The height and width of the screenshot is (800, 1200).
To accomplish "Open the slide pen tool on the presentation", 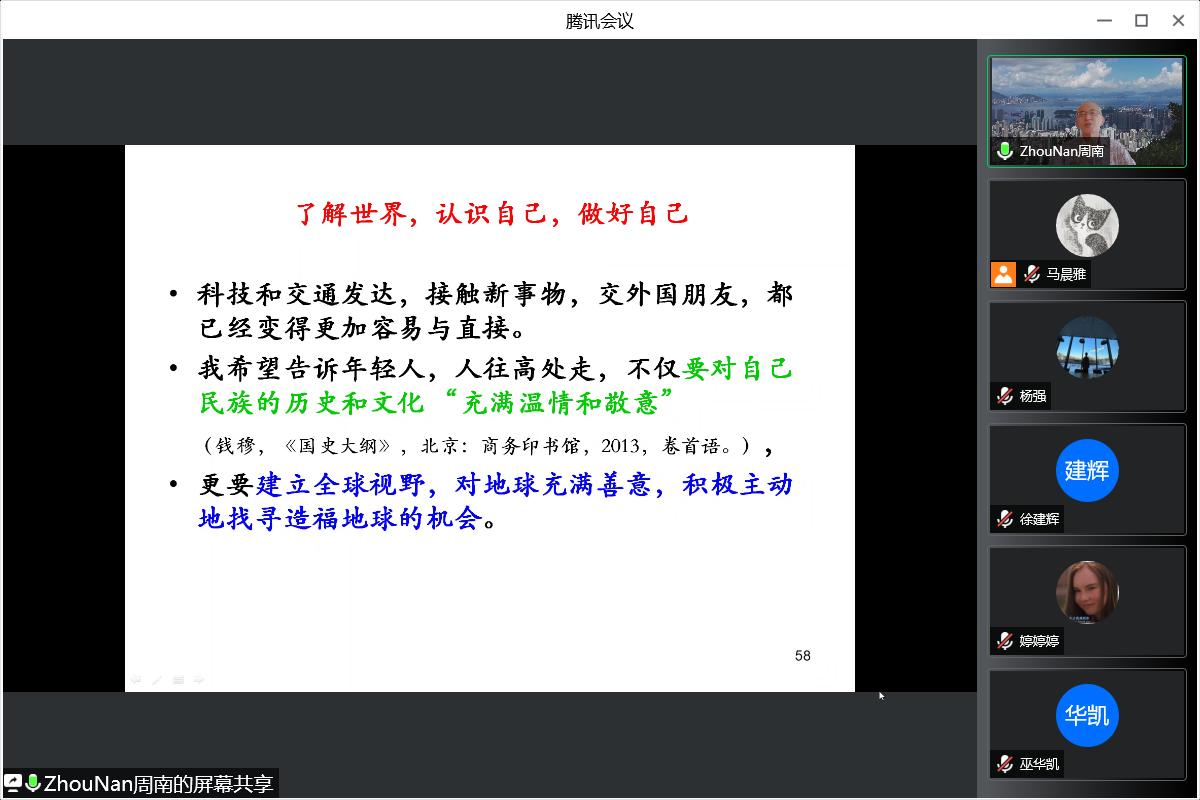I will (157, 680).
